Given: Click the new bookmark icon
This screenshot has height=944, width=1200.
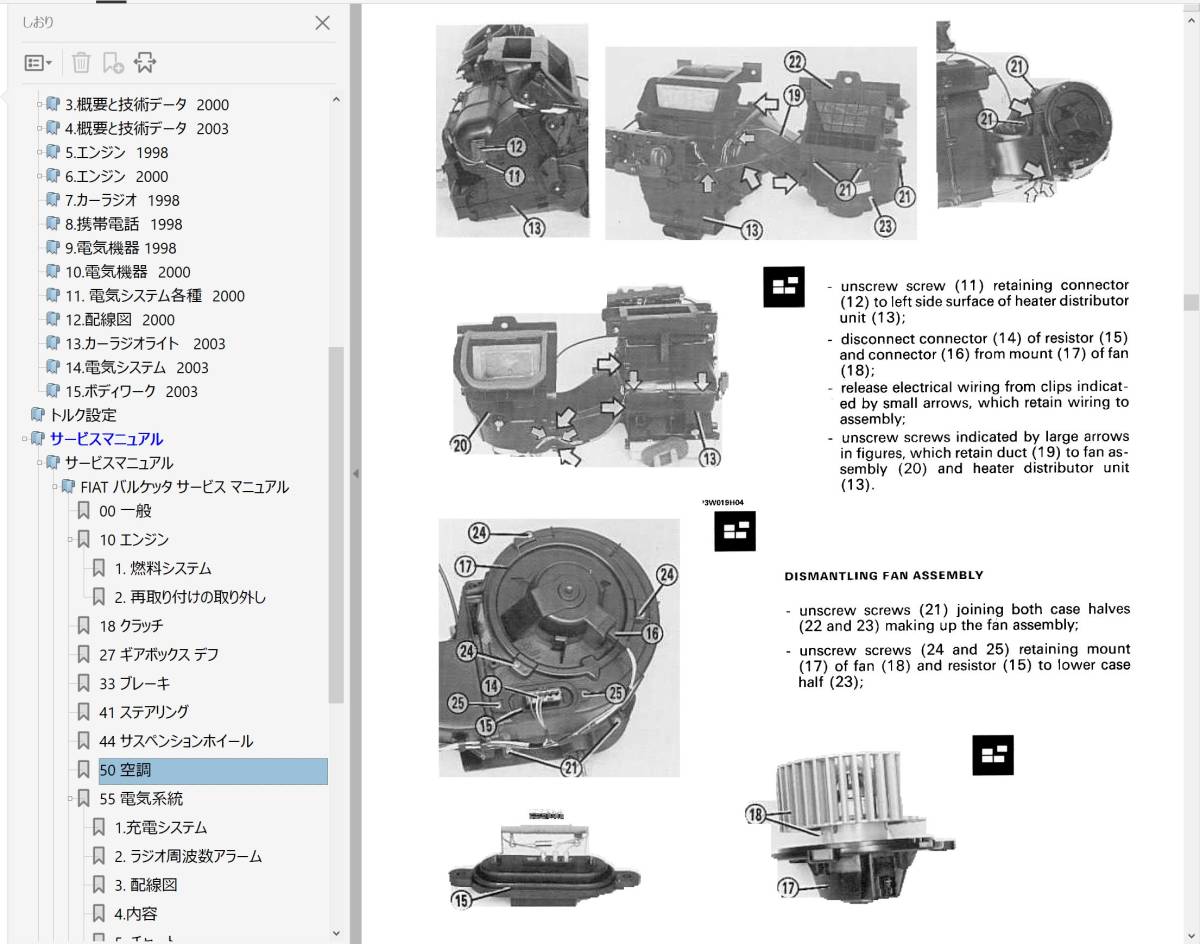Looking at the screenshot, I should pyautogui.click(x=113, y=63).
